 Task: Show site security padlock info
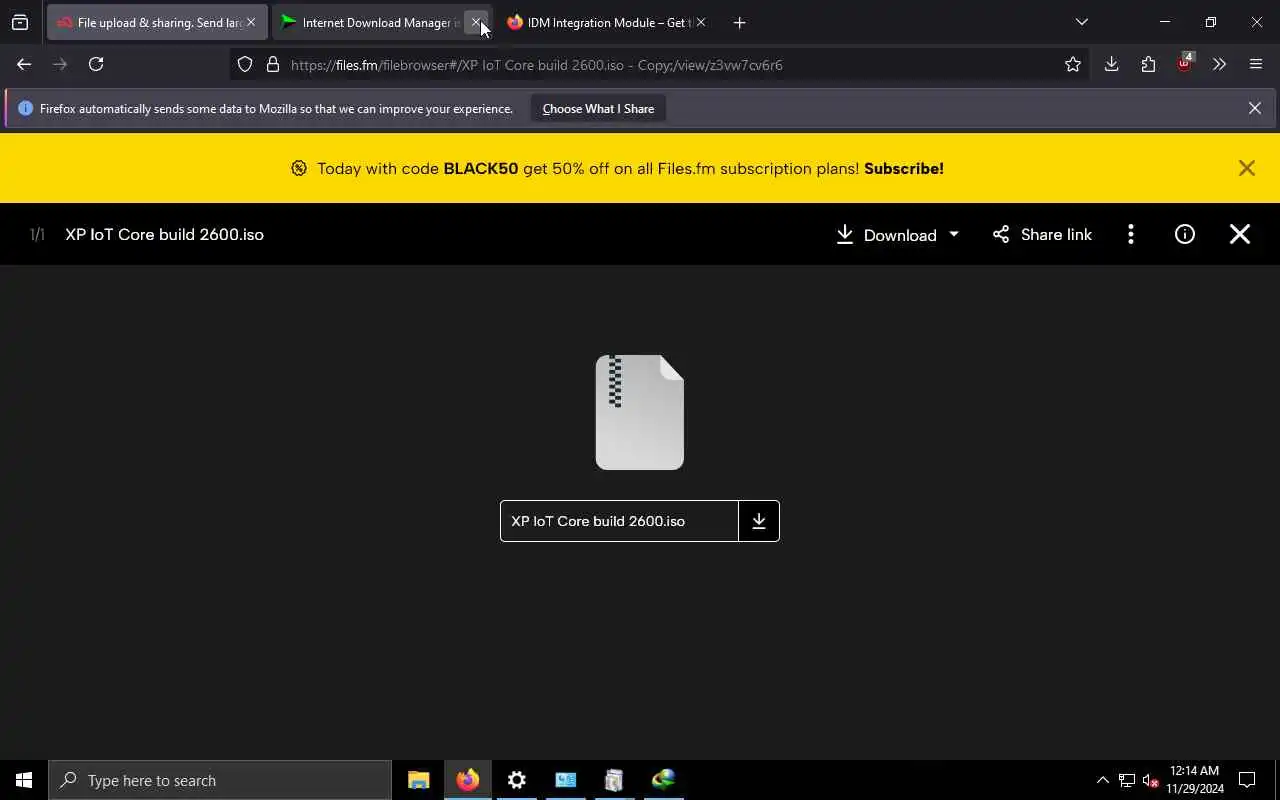coord(272,65)
